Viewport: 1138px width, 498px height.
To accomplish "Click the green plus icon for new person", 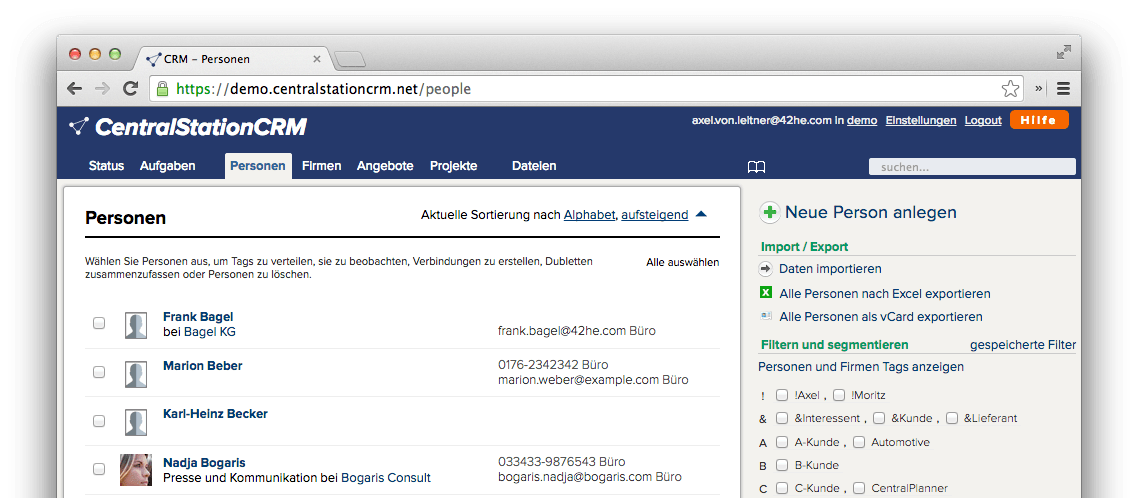I will coord(770,212).
